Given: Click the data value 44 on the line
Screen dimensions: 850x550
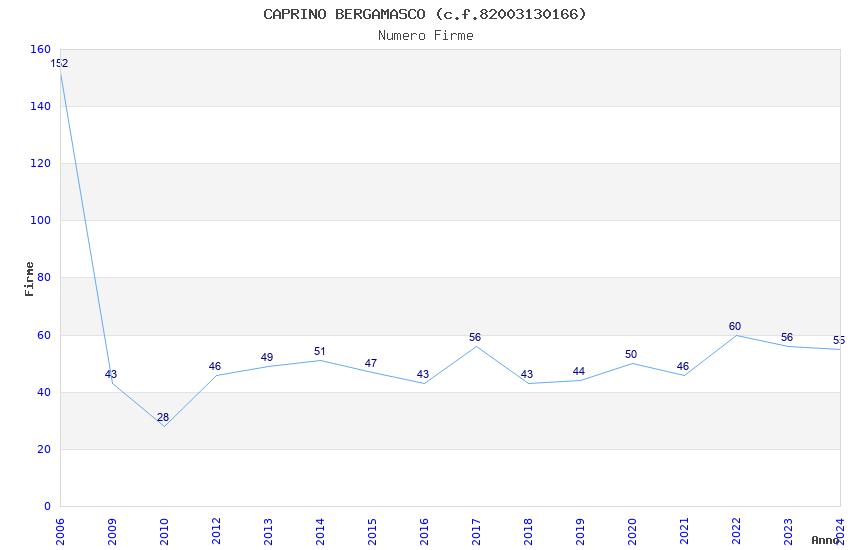Looking at the screenshot, I should click(x=579, y=371).
